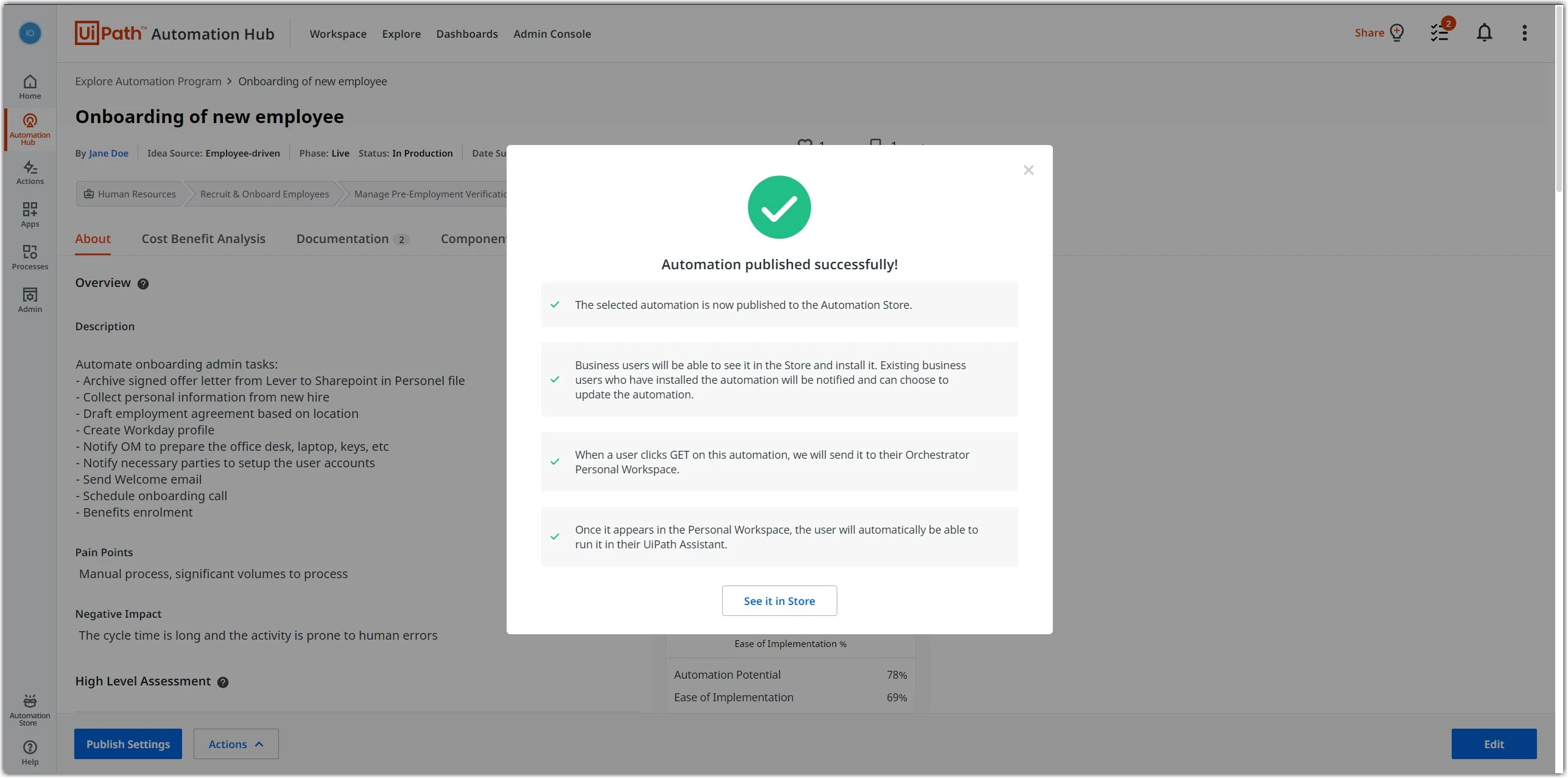Viewport: 1568px width, 778px height.
Task: Switch to the Documentation tab
Action: (x=353, y=239)
